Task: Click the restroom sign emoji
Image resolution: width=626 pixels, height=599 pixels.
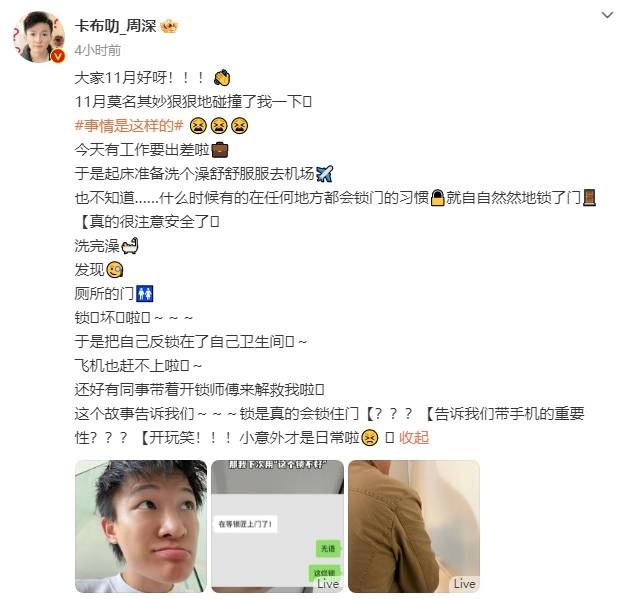Action: coord(145,294)
